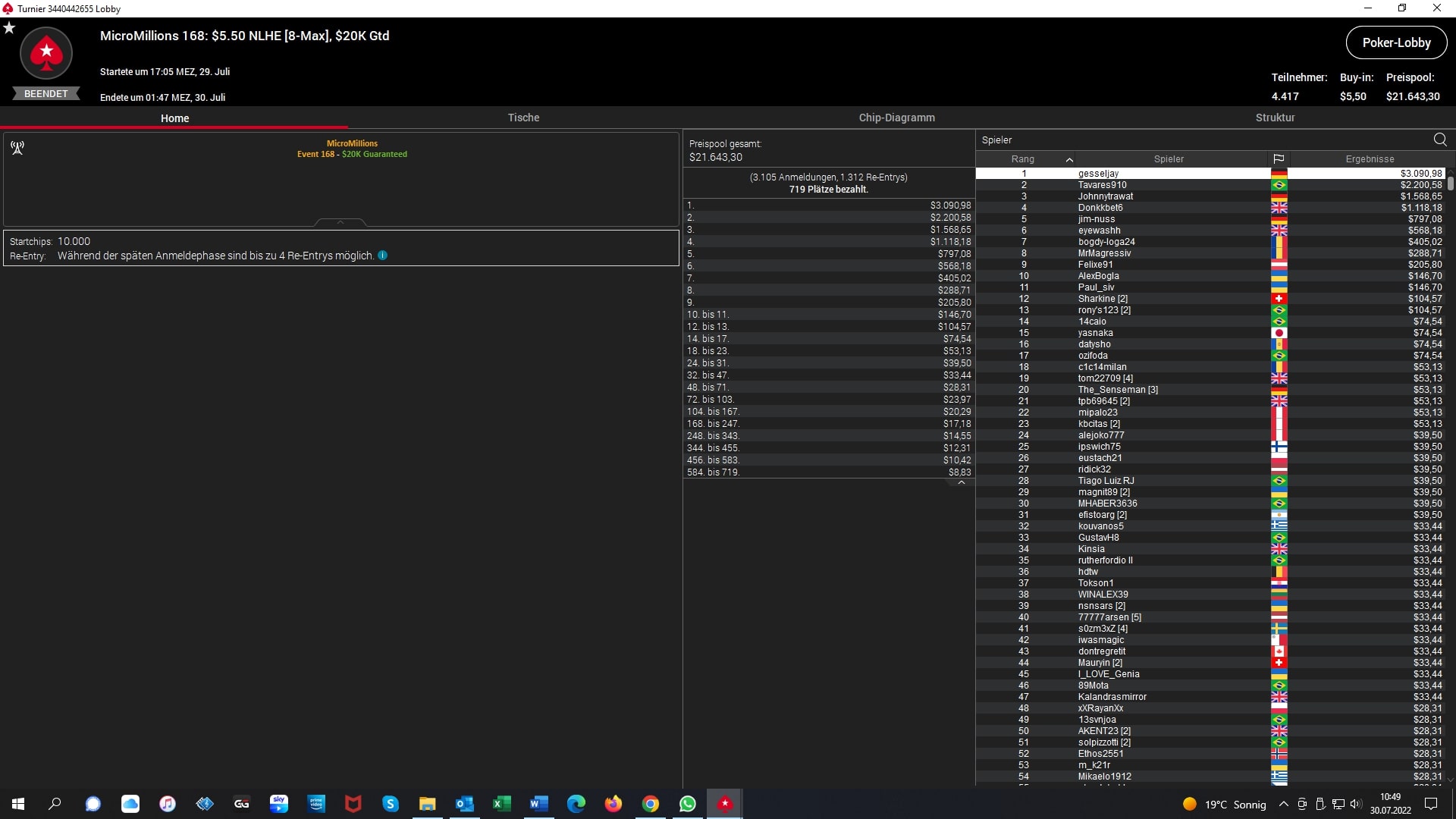
Task: Click the Re-Entry info icon
Action: click(383, 256)
